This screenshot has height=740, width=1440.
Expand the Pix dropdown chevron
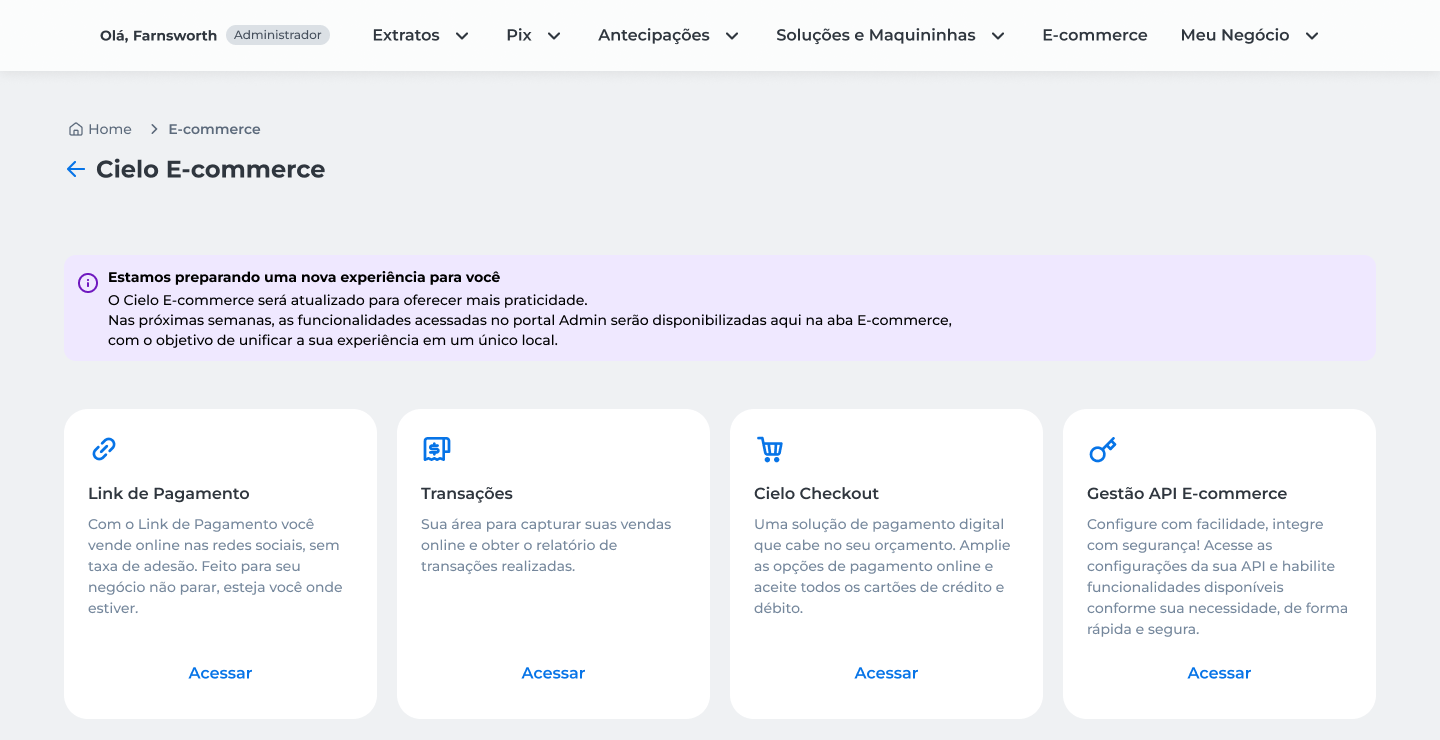[554, 36]
